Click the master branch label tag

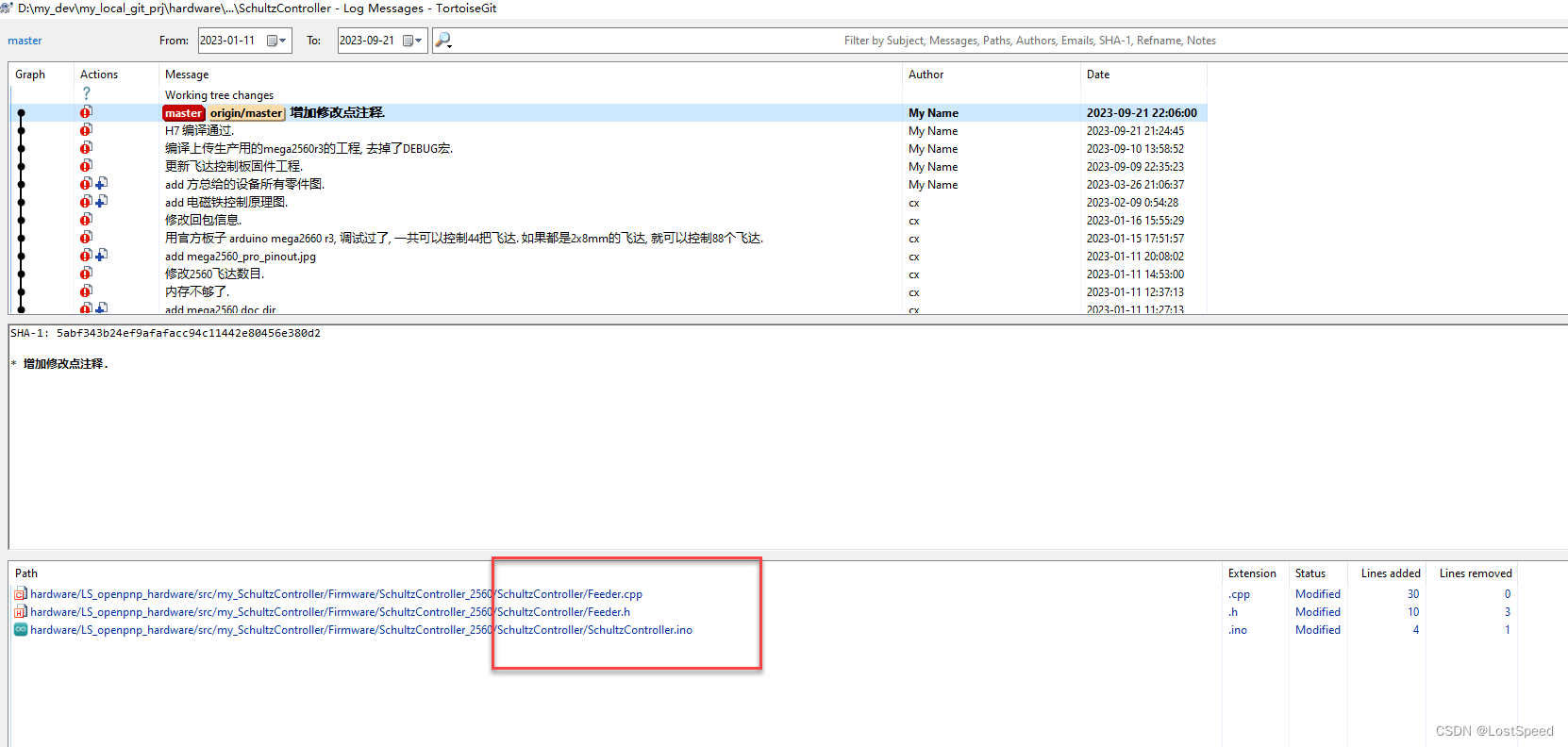[183, 113]
